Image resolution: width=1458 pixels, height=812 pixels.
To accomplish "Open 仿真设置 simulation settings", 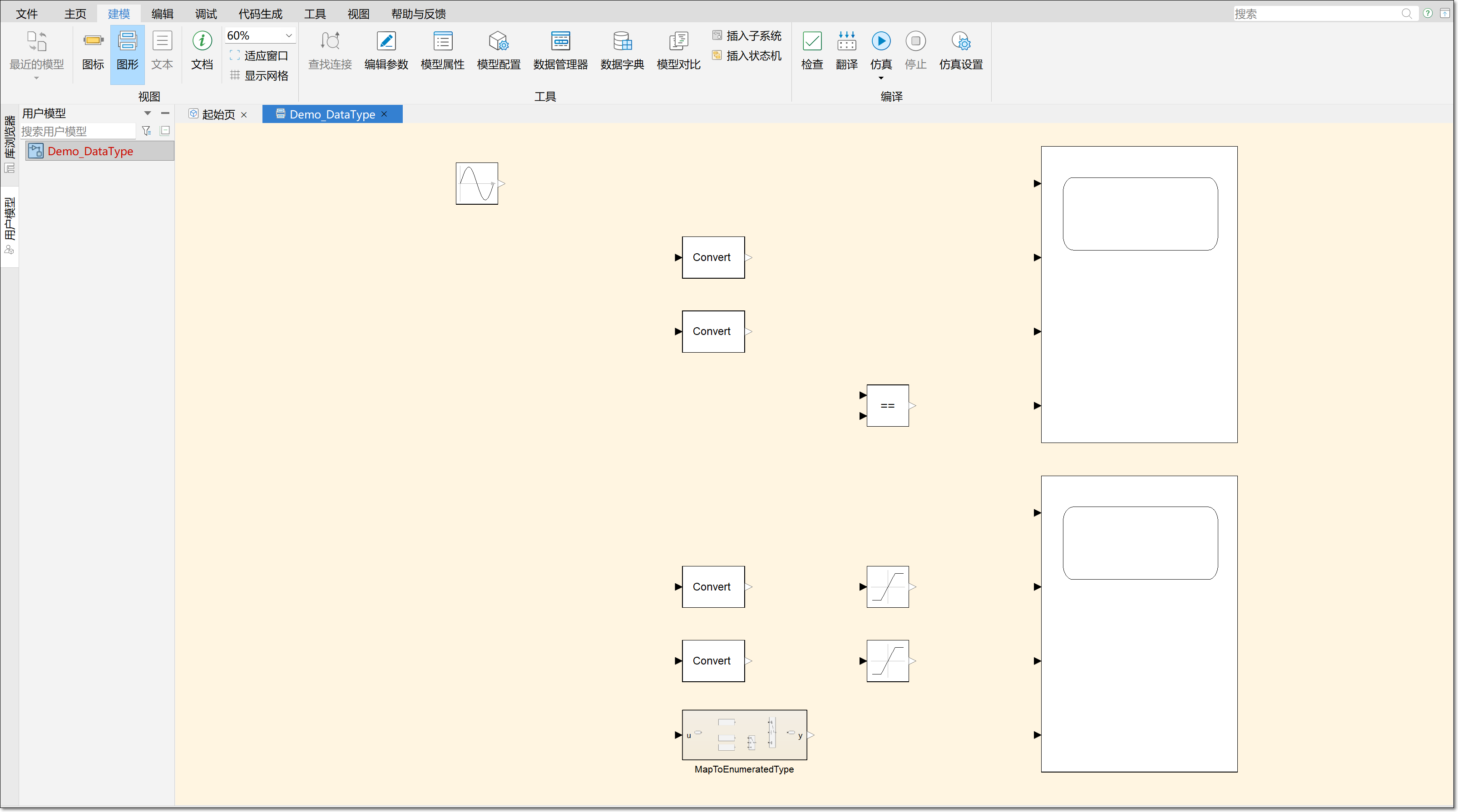I will click(x=960, y=51).
